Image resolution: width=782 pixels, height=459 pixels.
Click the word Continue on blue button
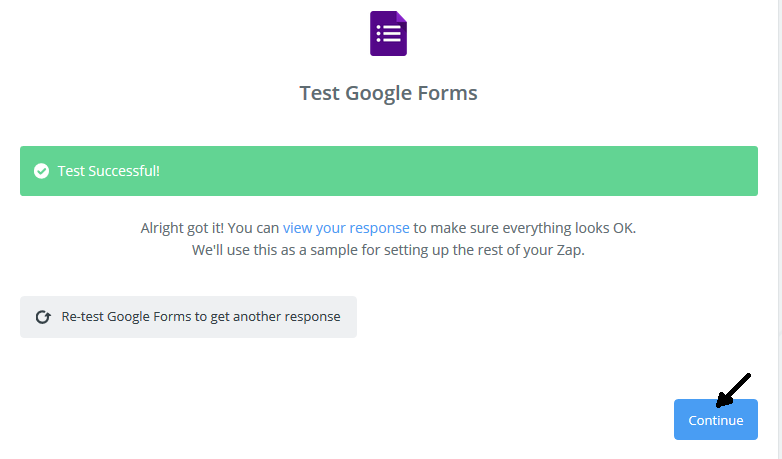coord(716,421)
